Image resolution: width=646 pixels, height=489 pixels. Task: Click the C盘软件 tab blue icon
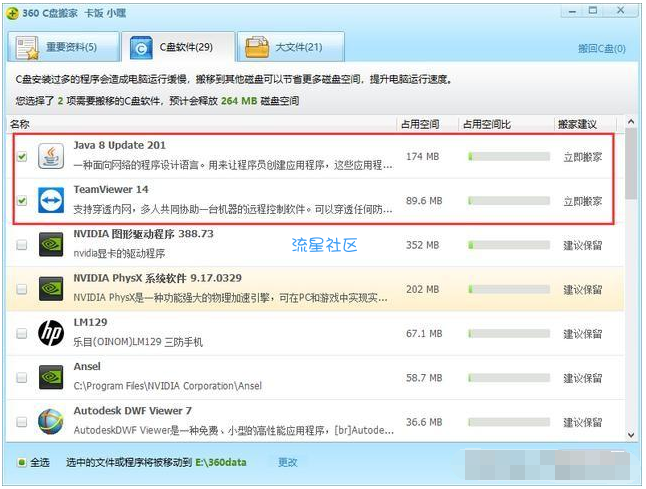click(141, 48)
